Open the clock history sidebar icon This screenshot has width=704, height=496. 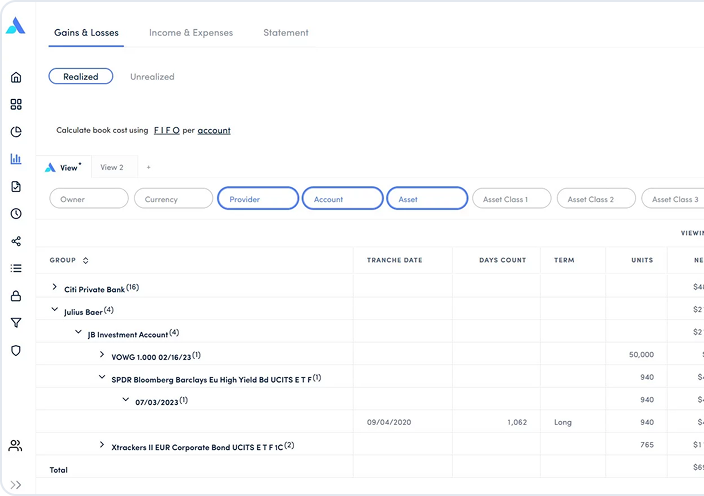tap(16, 214)
